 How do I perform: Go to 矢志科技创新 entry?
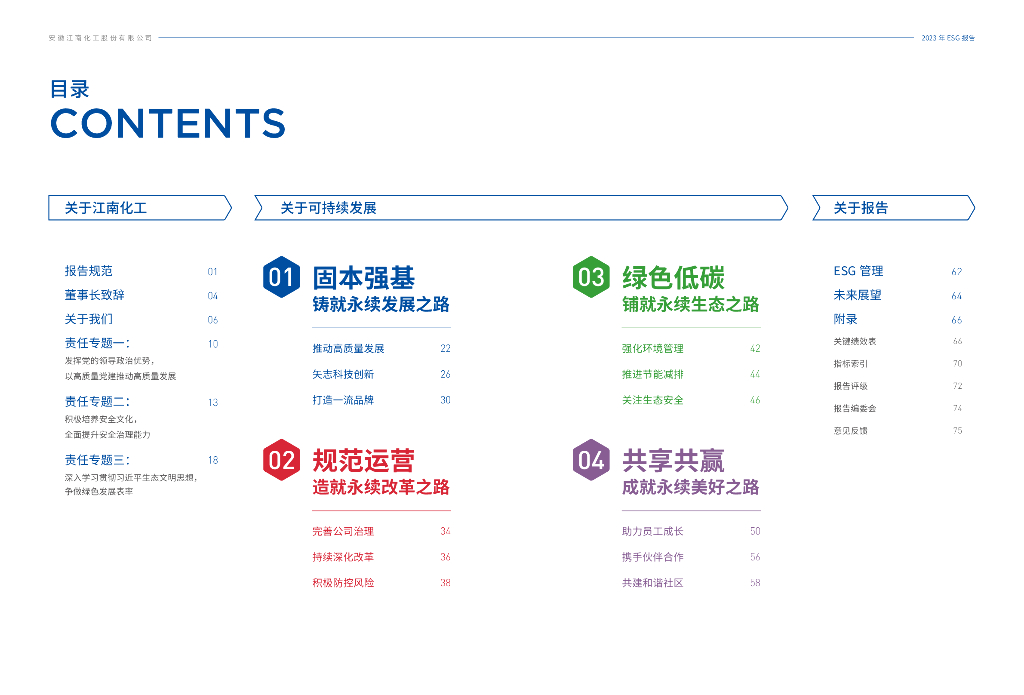[343, 374]
